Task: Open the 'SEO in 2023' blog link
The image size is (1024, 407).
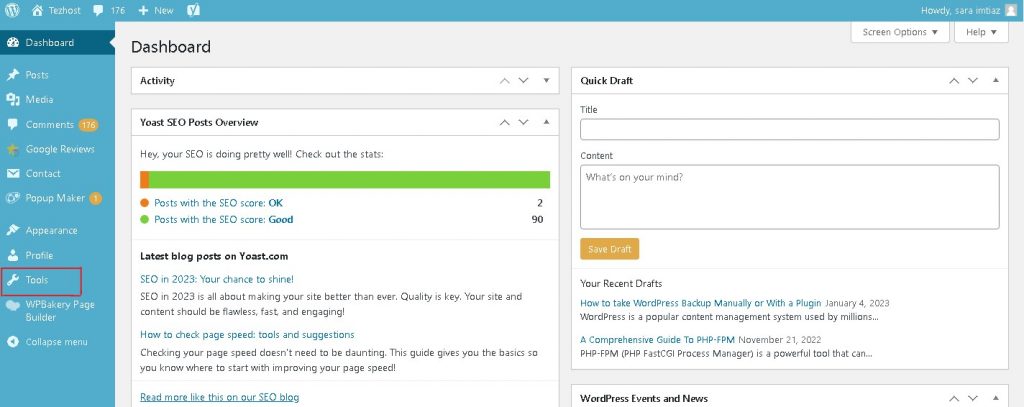Action: click(x=216, y=279)
